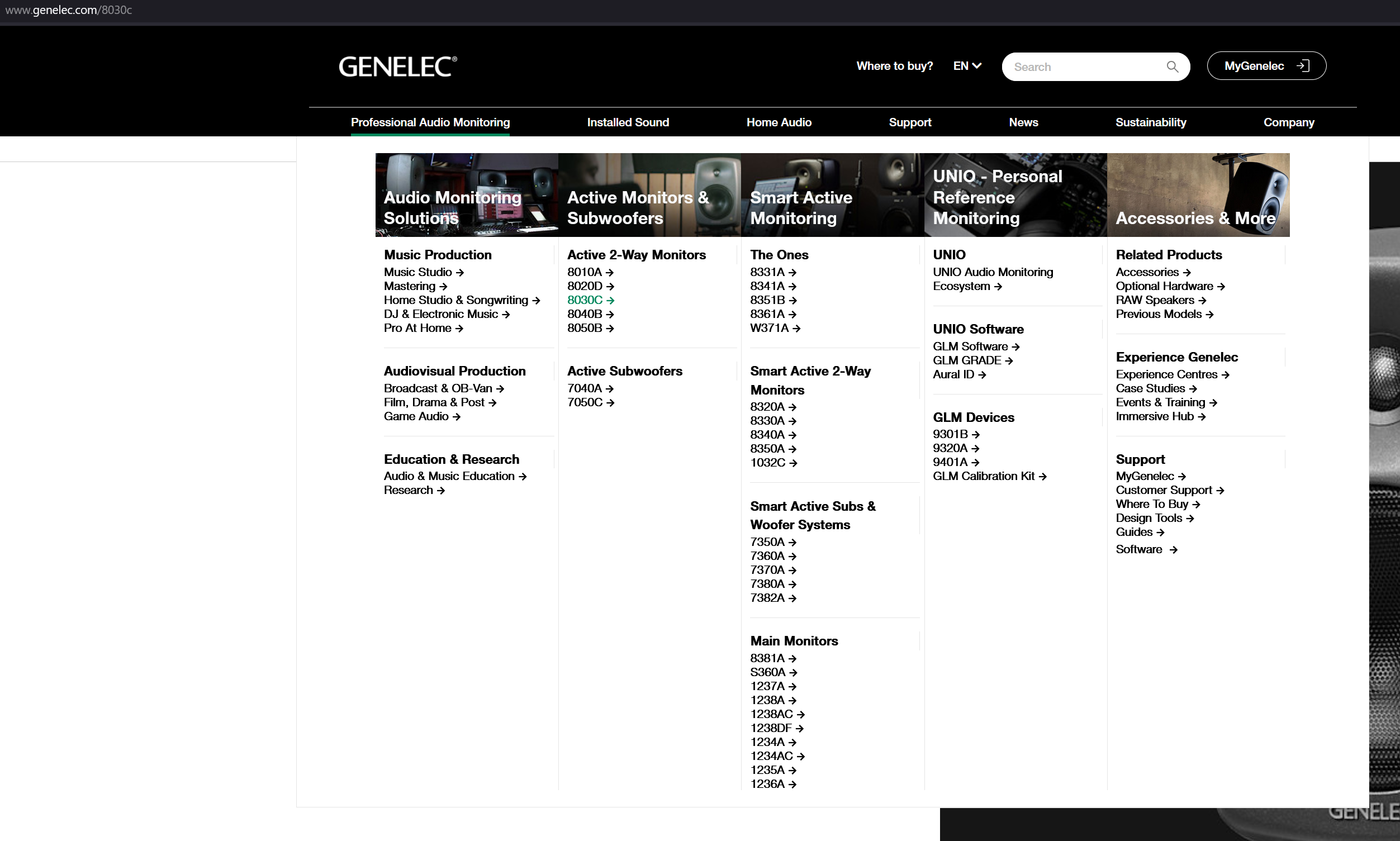
Task: Open the Software link under Support
Action: [x=1146, y=549]
